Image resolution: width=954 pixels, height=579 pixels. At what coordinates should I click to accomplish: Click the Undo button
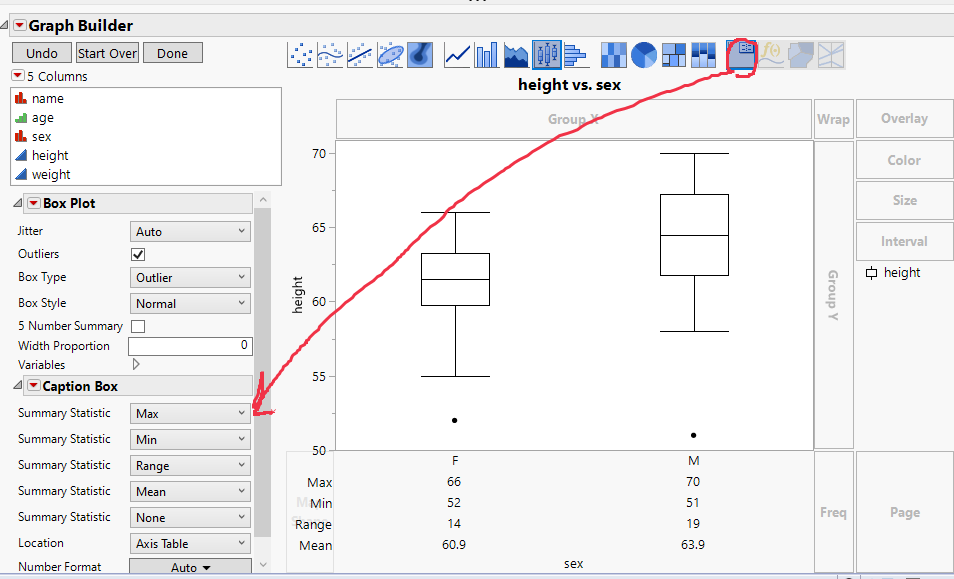40,52
